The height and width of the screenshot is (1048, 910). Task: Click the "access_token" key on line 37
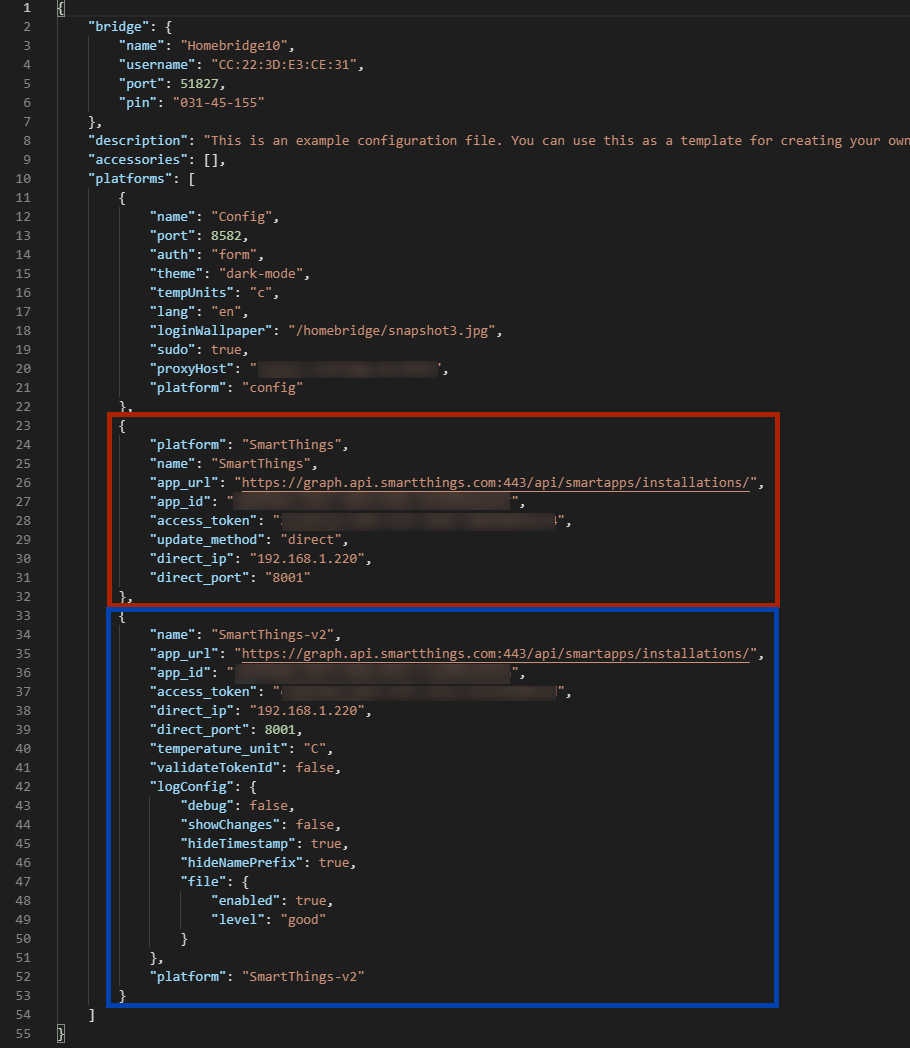click(204, 692)
